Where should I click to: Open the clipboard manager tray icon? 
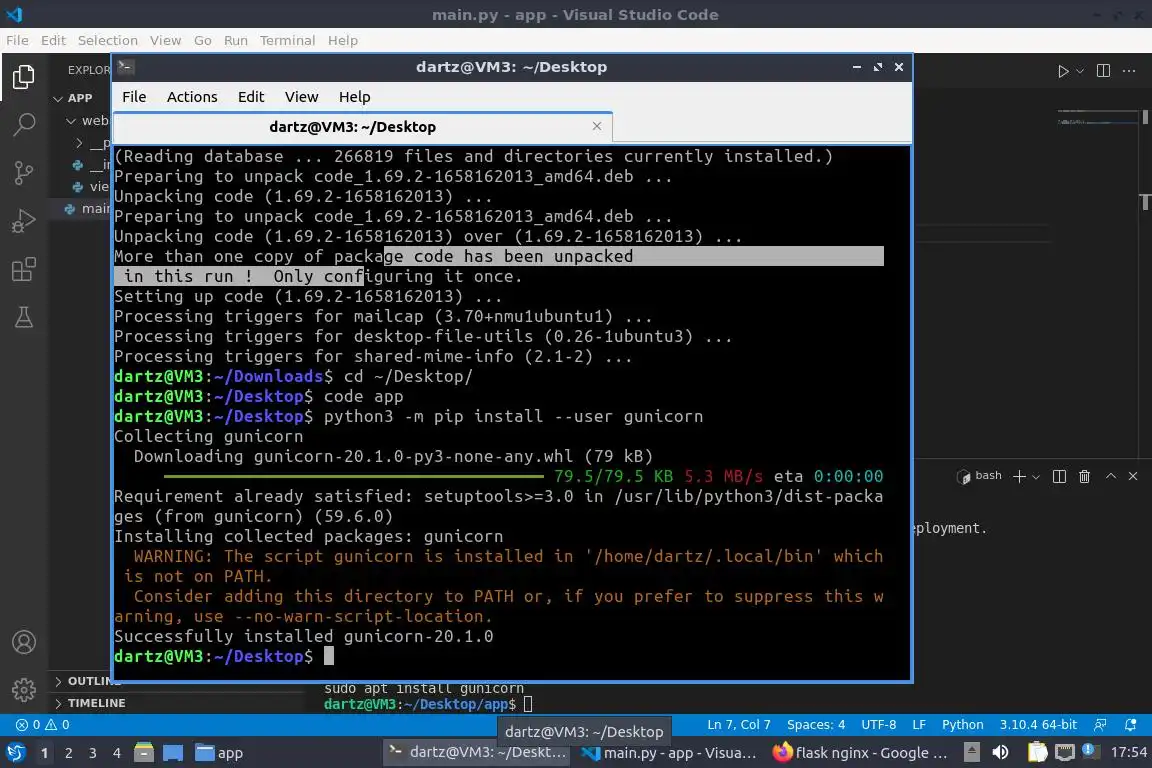(1037, 753)
